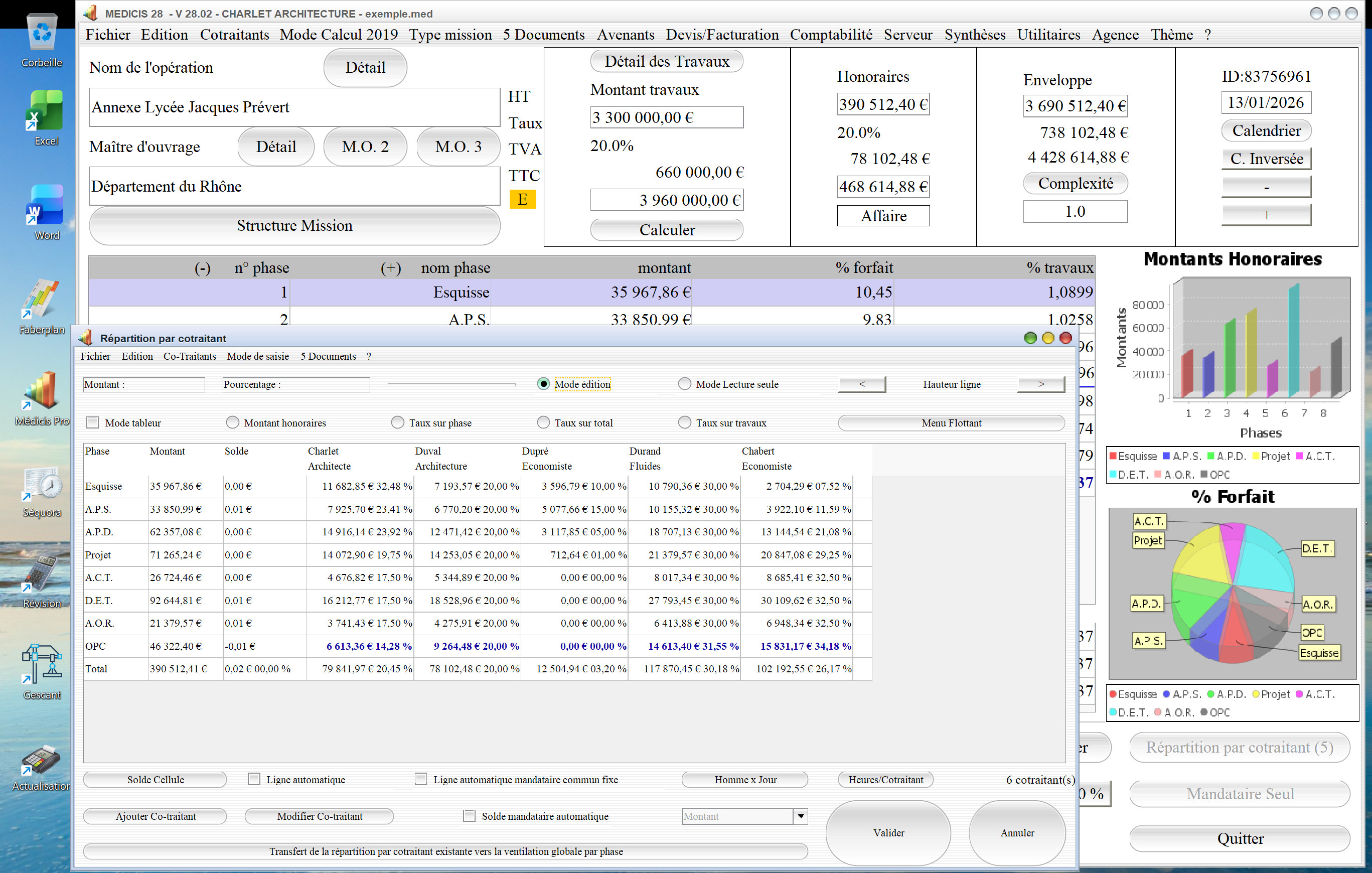Click the slider track next to Pourcentage field
This screenshot has height=873, width=1372.
(451, 385)
